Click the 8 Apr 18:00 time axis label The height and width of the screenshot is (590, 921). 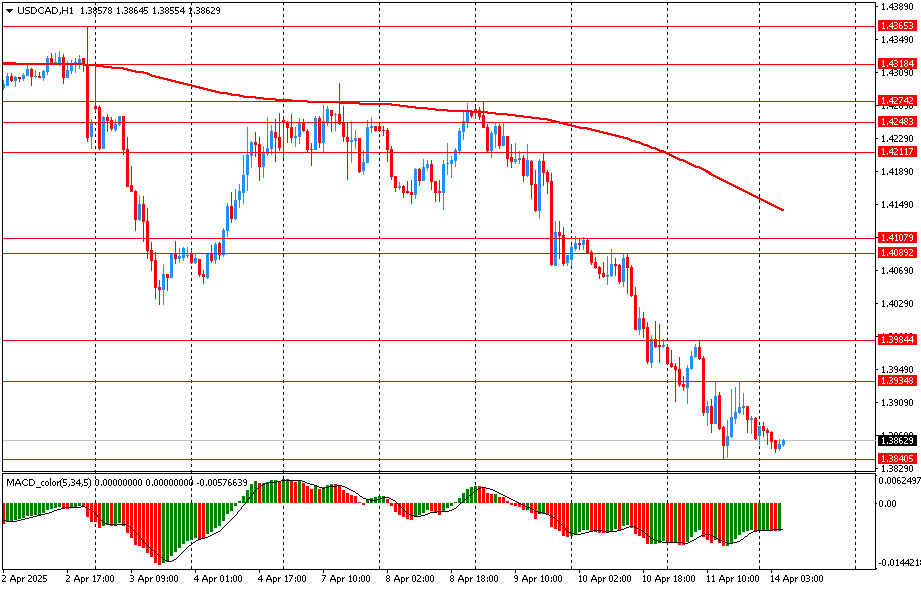tap(473, 579)
